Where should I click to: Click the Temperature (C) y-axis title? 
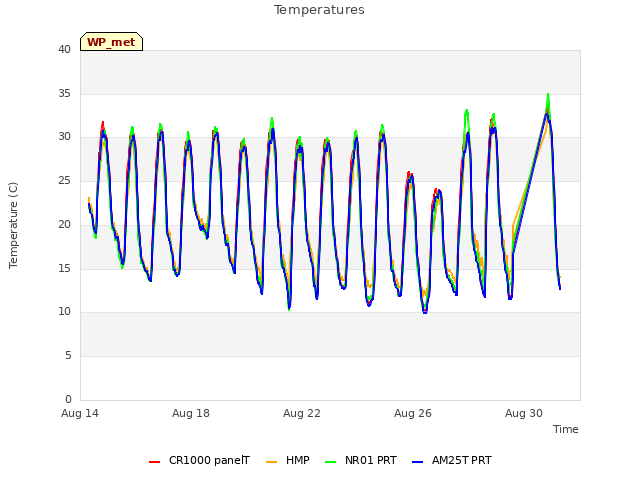click(x=13, y=225)
